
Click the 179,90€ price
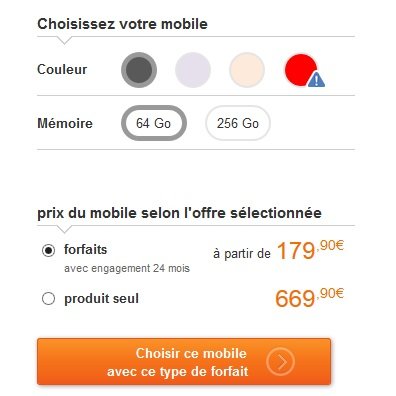310,250
